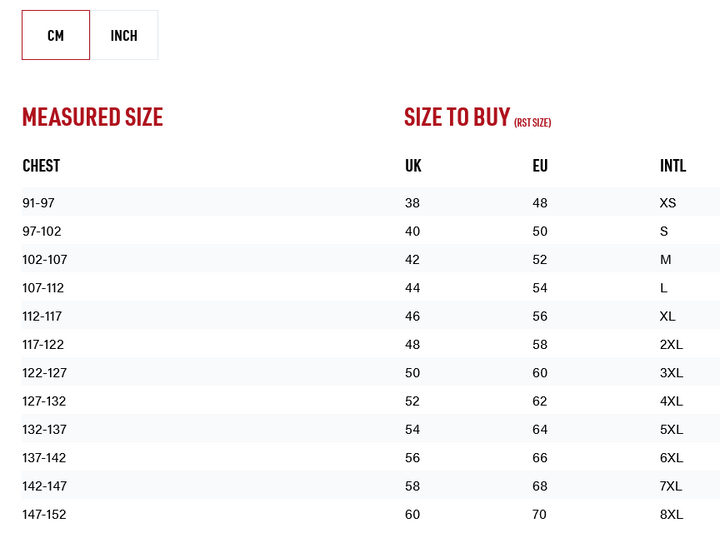This screenshot has height=543, width=720.
Task: Click the CHEST column header
Action: pyautogui.click(x=41, y=165)
